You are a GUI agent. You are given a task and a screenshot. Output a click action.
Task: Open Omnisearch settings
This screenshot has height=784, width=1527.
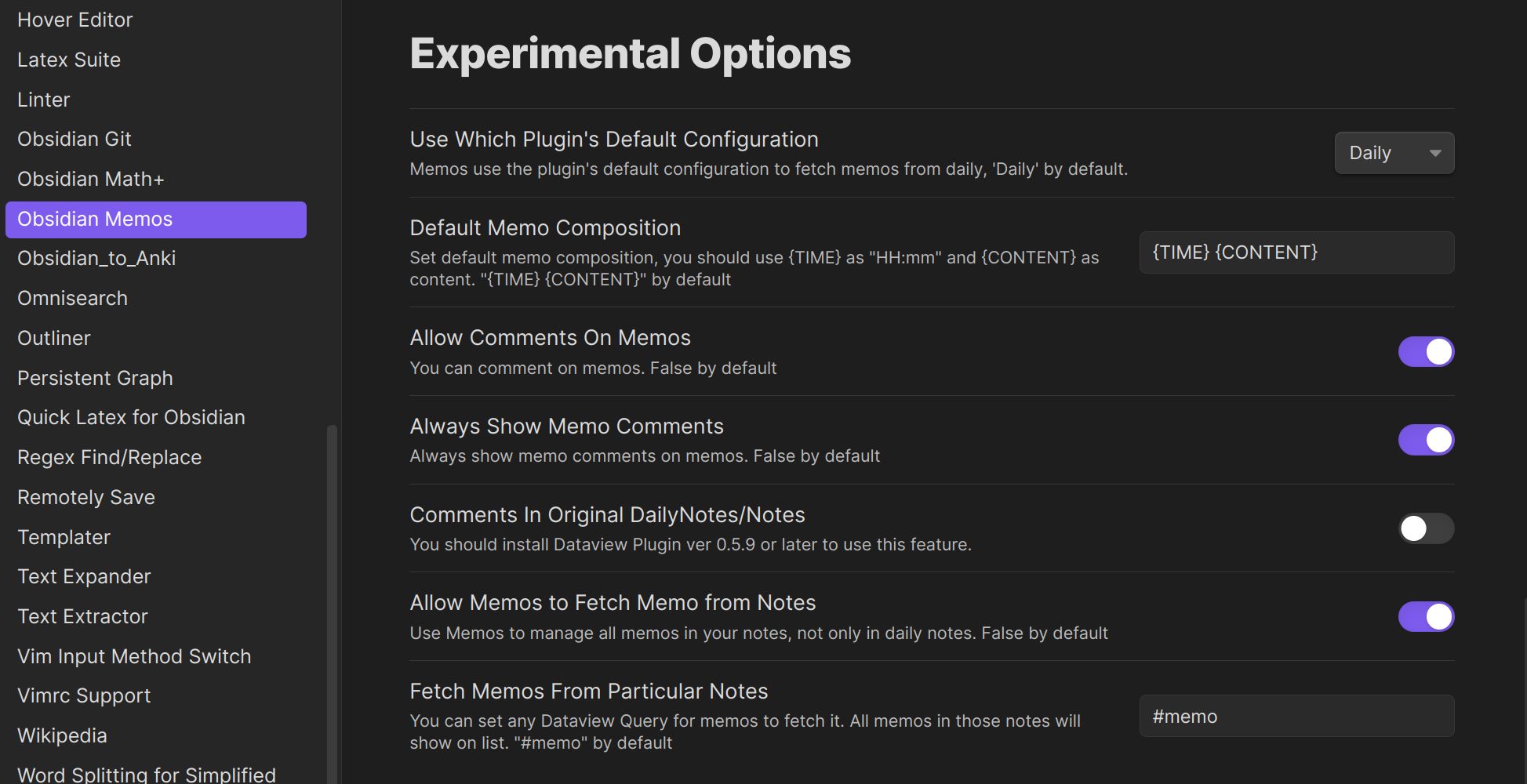(x=72, y=298)
